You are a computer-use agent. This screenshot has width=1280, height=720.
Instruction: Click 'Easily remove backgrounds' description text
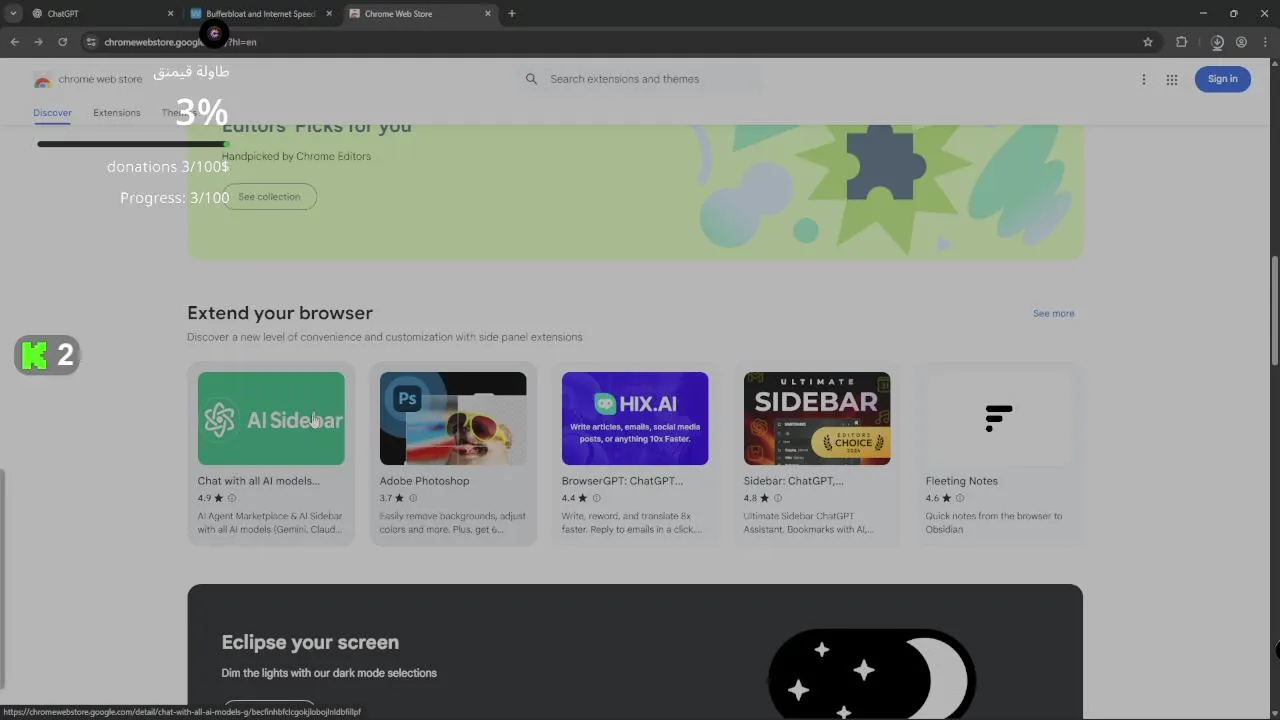[453, 523]
